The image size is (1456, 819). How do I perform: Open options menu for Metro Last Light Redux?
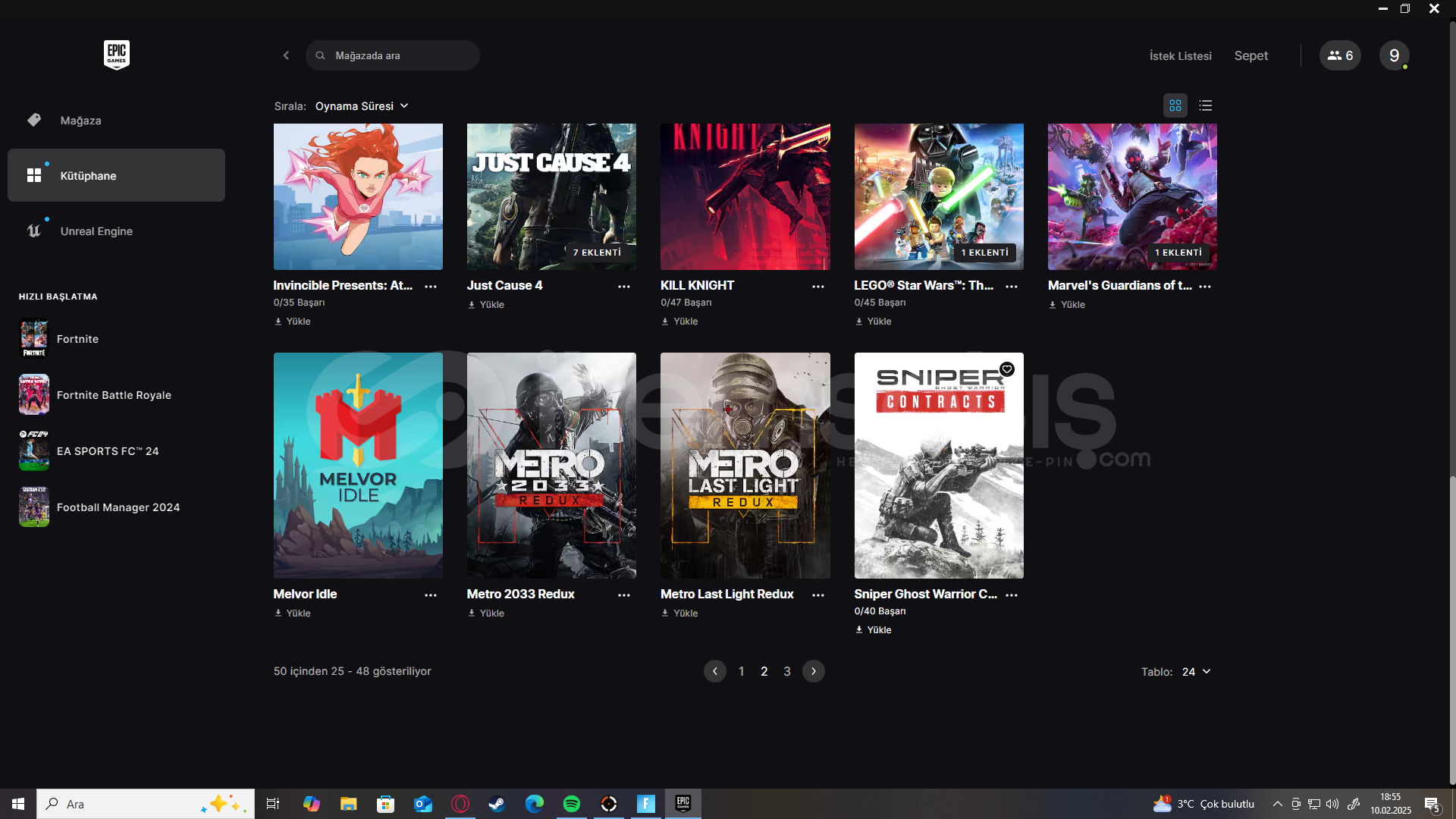pos(818,595)
